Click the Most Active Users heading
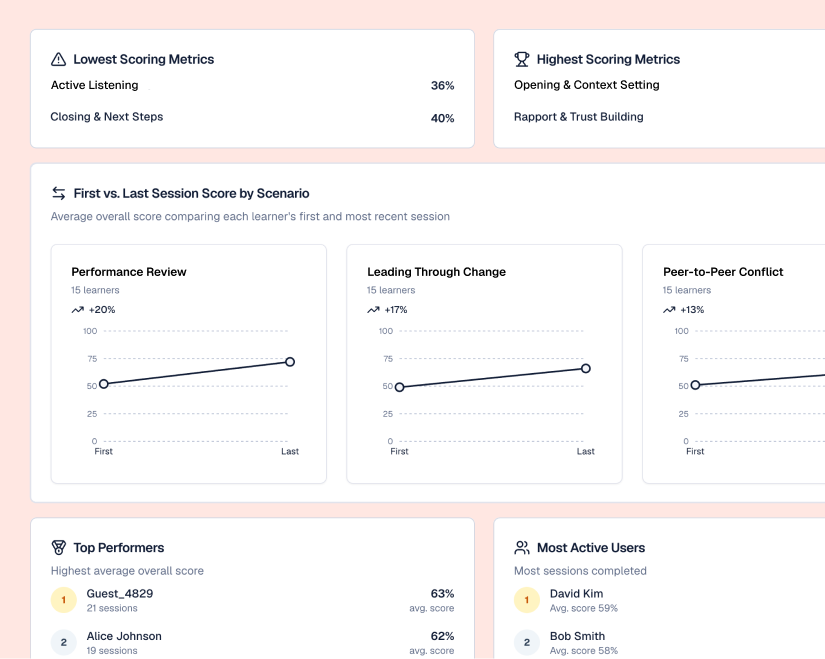The height and width of the screenshot is (659, 825). point(591,548)
